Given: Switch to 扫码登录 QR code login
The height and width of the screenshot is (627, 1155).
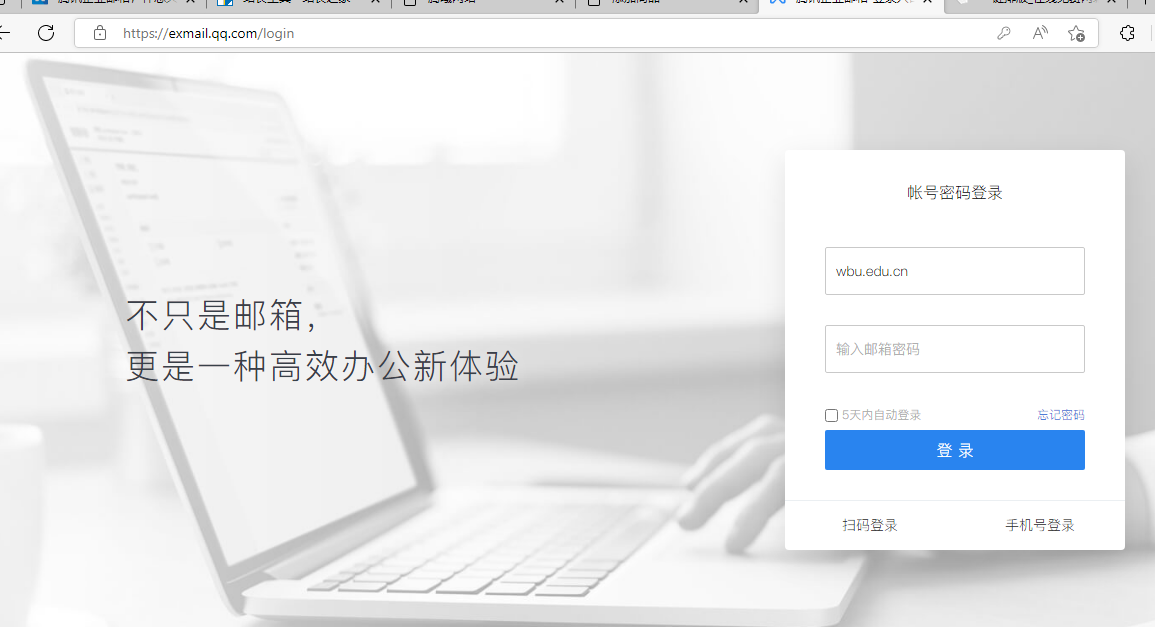Looking at the screenshot, I should (x=869, y=524).
